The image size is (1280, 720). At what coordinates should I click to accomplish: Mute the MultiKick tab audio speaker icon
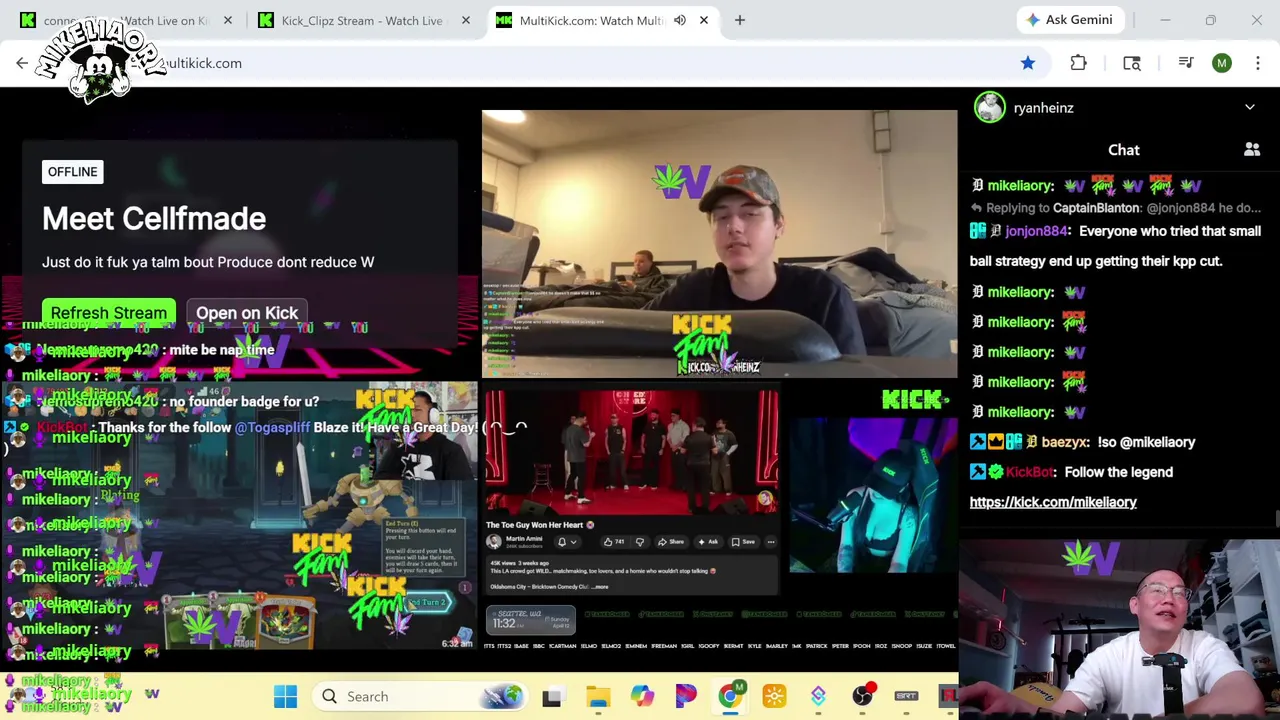[680, 20]
